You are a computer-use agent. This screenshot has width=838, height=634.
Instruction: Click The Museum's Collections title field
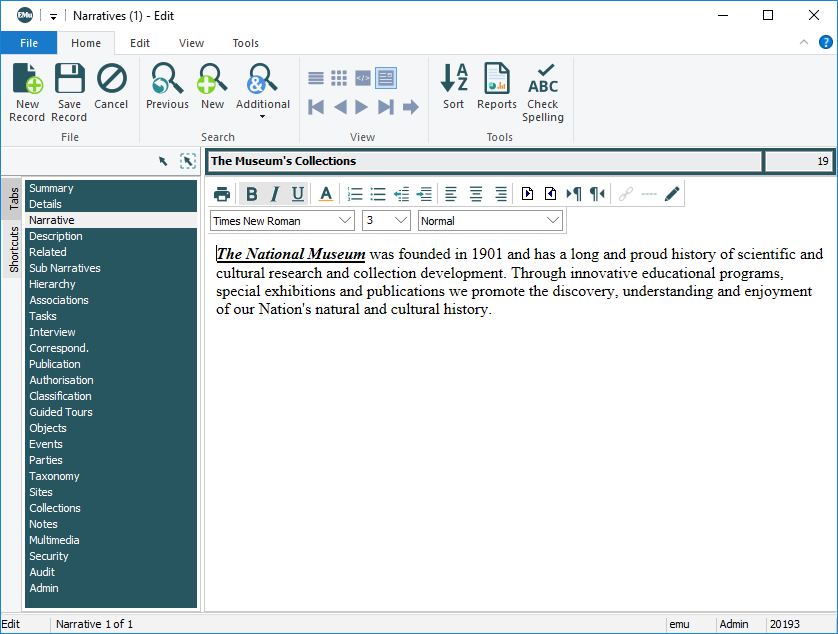484,161
